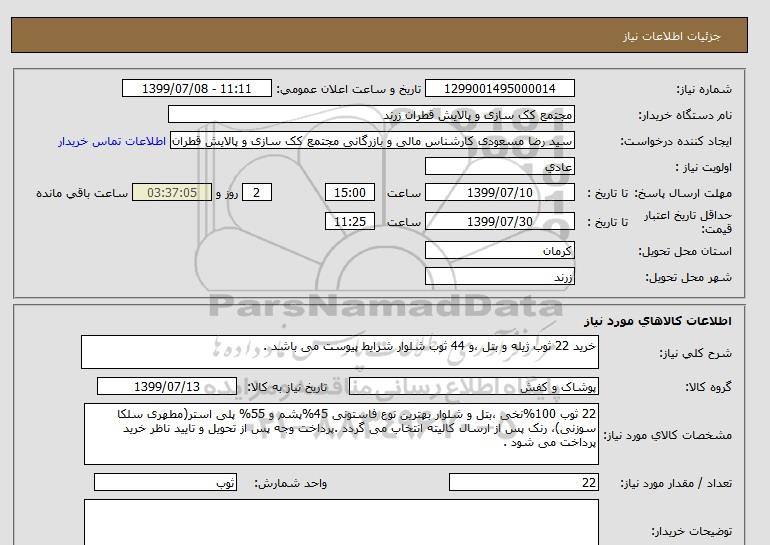Click the تاریخ نیاز به کالا date field
770x545 pixels.
[x=167, y=387]
